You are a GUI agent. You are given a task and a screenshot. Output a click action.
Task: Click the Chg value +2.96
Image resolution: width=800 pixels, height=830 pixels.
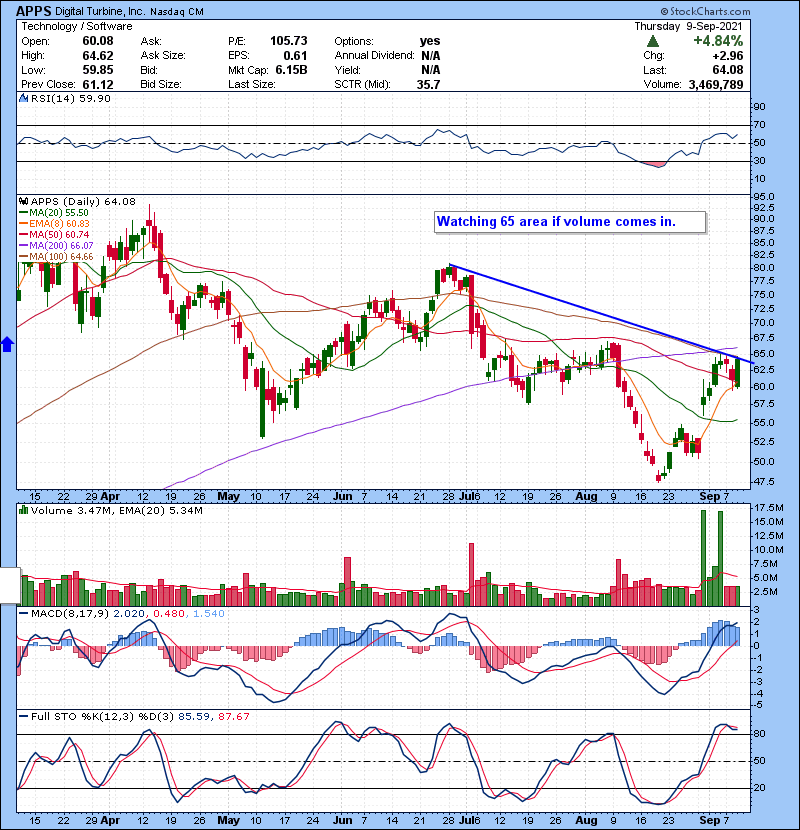coord(727,55)
